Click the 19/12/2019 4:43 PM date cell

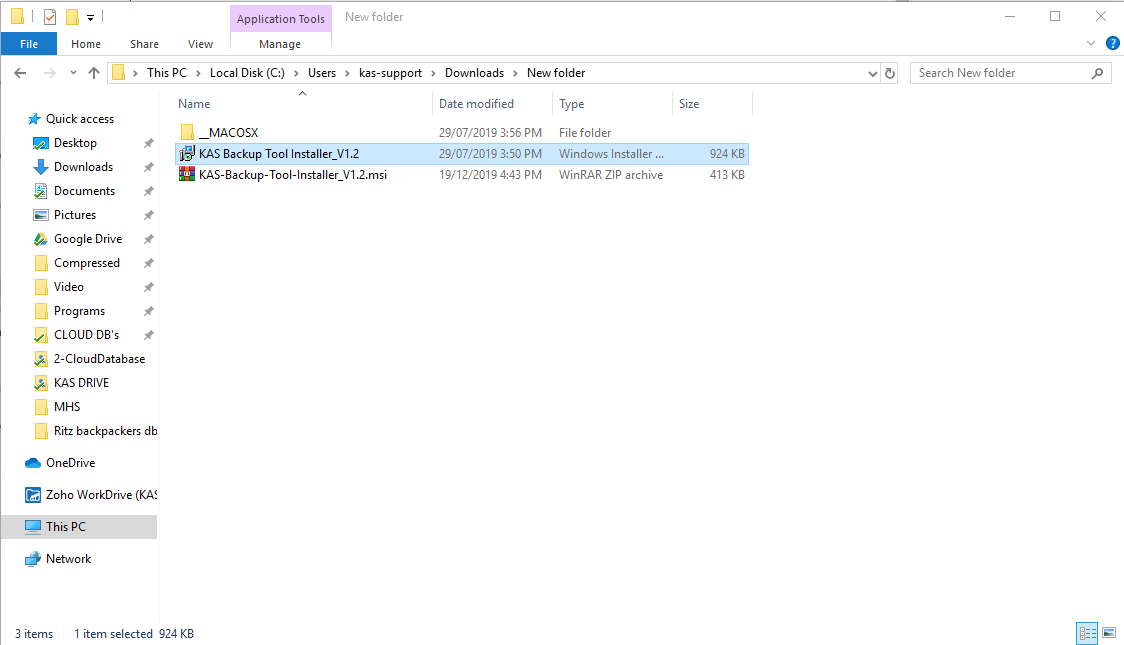[x=490, y=175]
